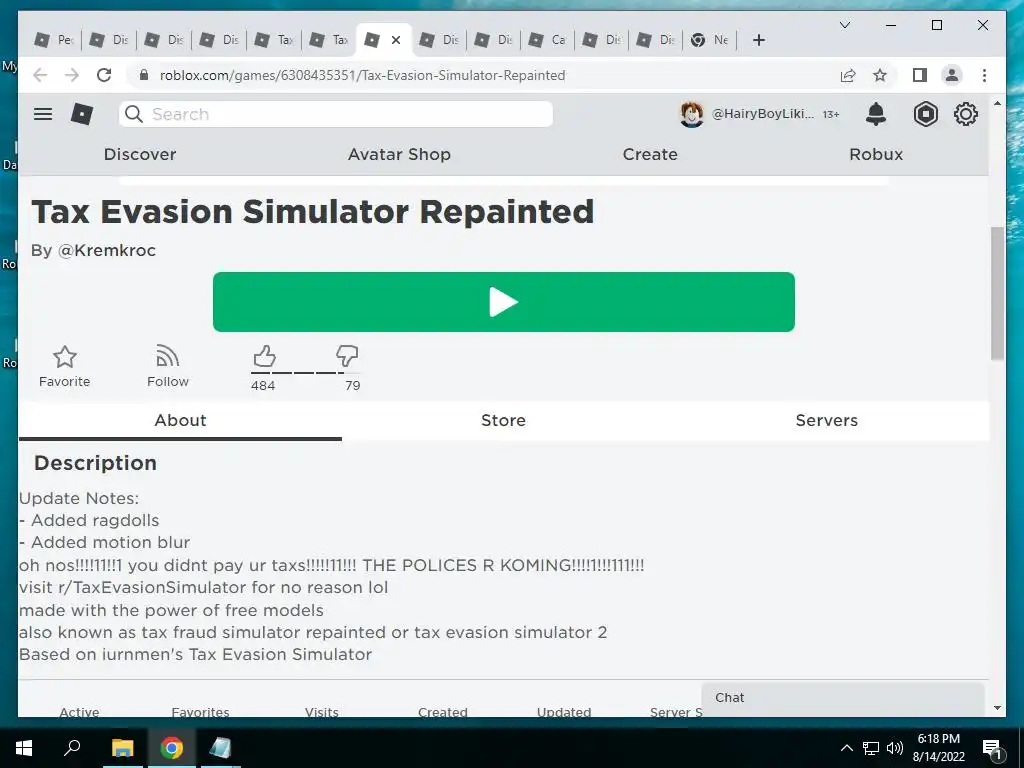Open a new browser tab
The height and width of the screenshot is (768, 1024).
click(758, 40)
